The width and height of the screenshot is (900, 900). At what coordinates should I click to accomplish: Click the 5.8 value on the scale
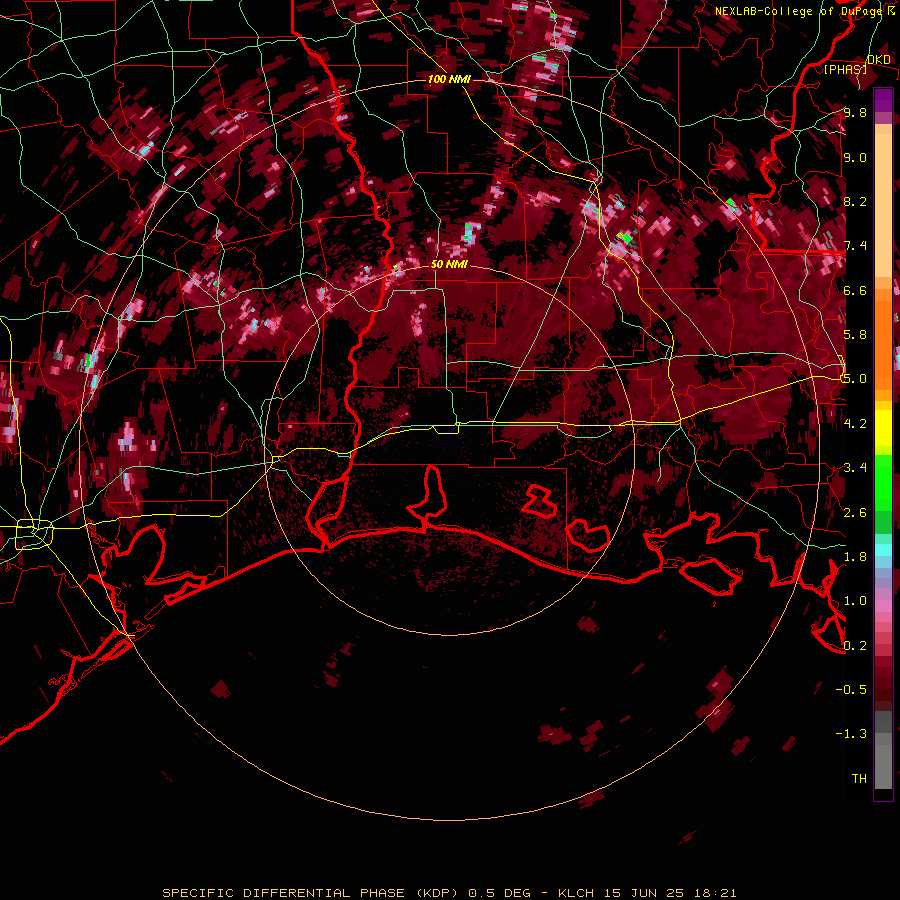[x=855, y=335]
